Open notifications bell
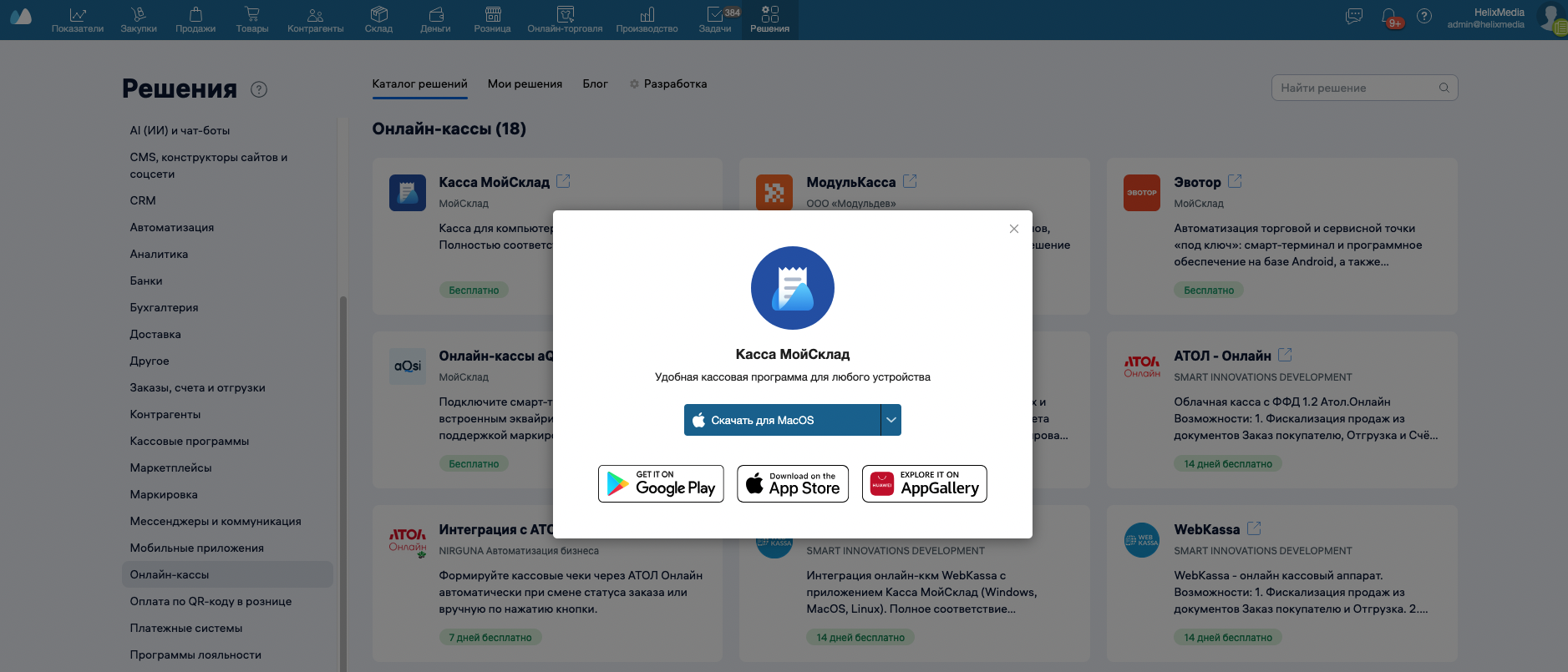The width and height of the screenshot is (1568, 672). point(1389,17)
